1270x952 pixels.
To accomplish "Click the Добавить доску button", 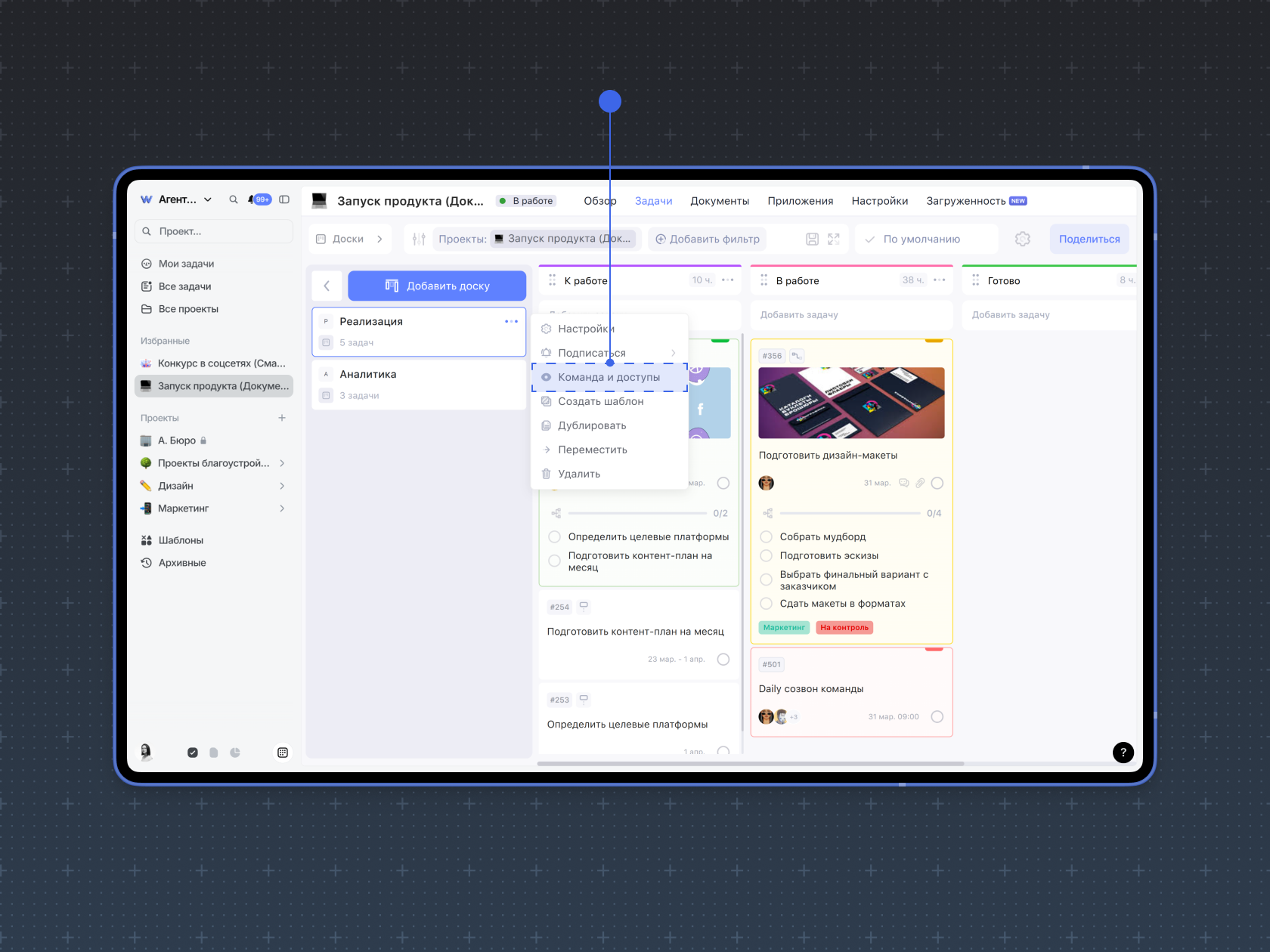I will (437, 286).
